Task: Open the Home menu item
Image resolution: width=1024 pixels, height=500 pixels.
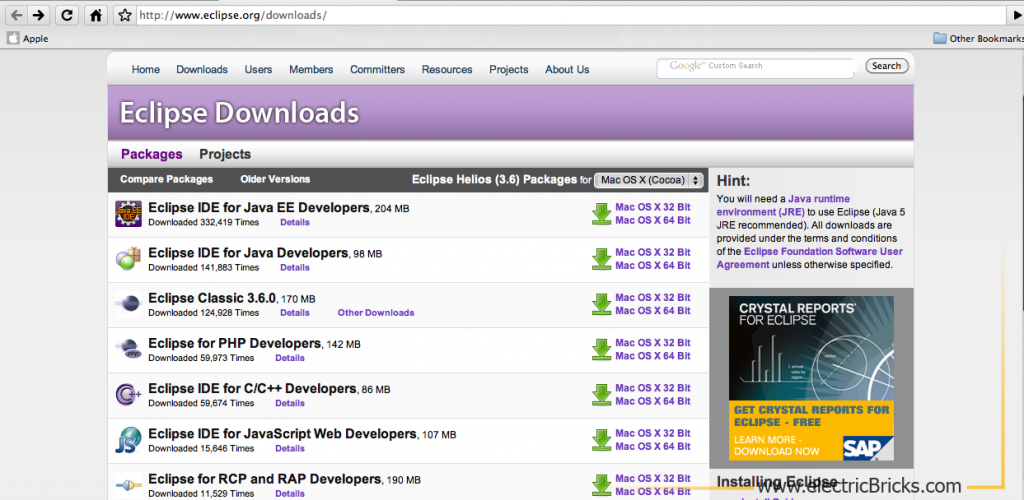Action: (146, 69)
